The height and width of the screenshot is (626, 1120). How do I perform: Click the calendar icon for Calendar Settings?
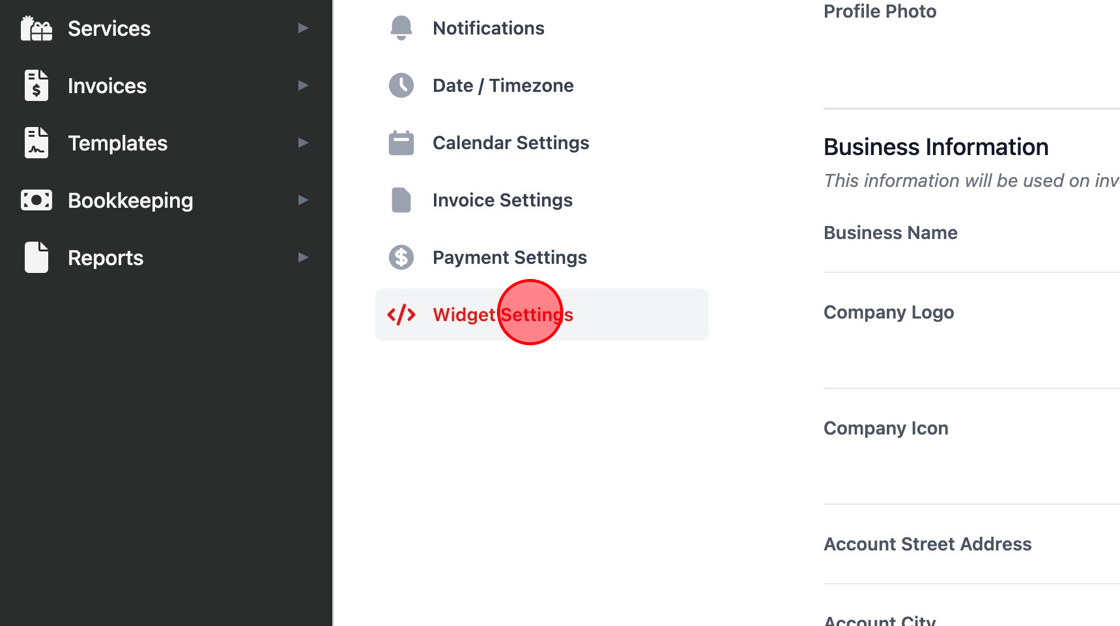[x=401, y=143]
